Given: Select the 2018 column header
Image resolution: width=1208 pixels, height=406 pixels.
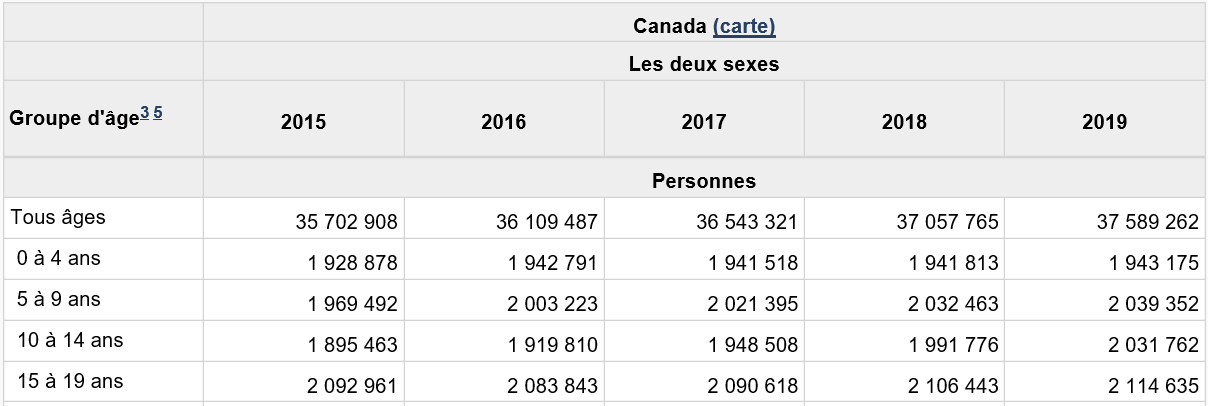Looking at the screenshot, I should (x=904, y=122).
